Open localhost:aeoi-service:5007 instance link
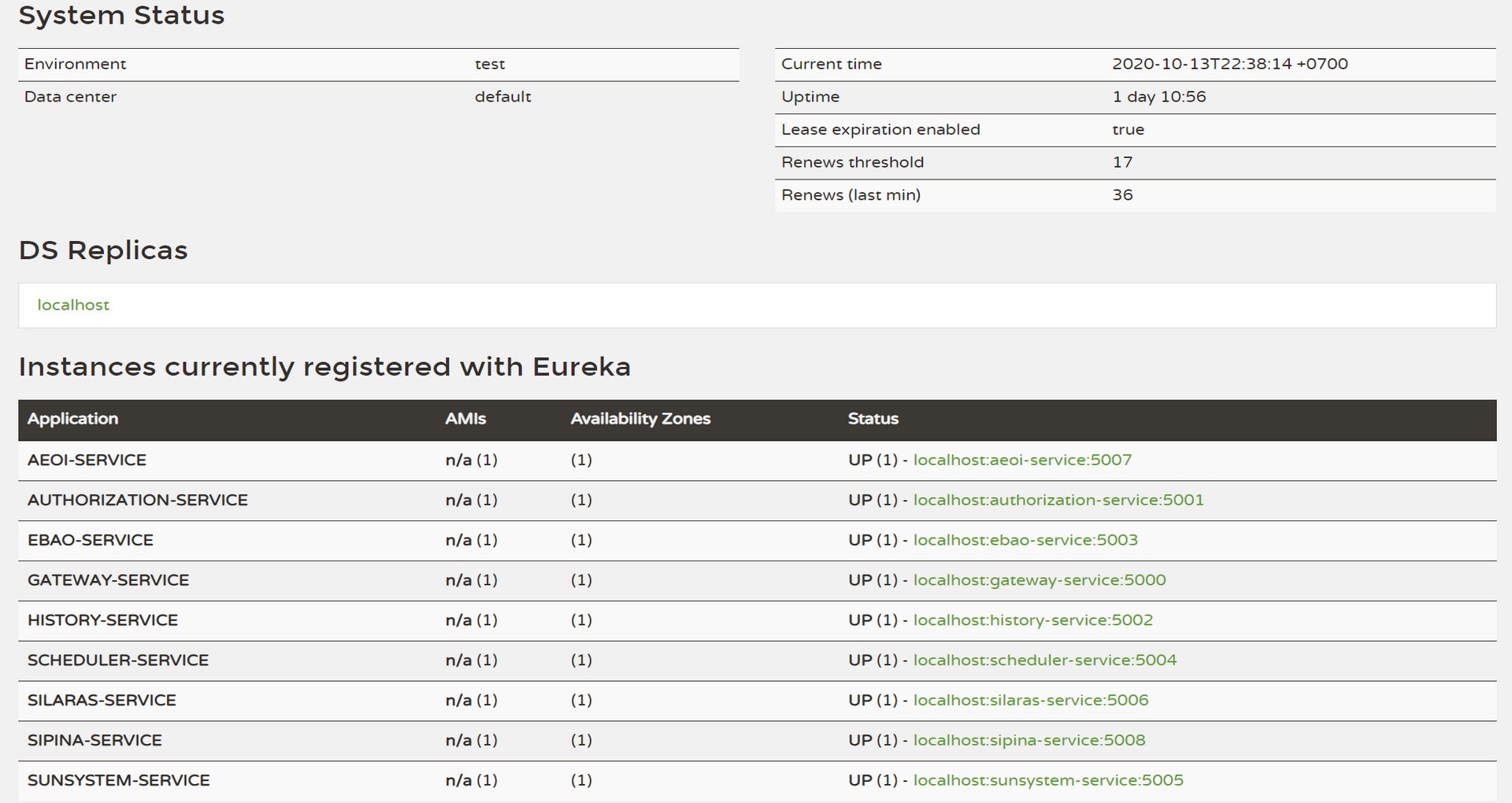Viewport: 1512px width, 803px height. [x=1021, y=460]
